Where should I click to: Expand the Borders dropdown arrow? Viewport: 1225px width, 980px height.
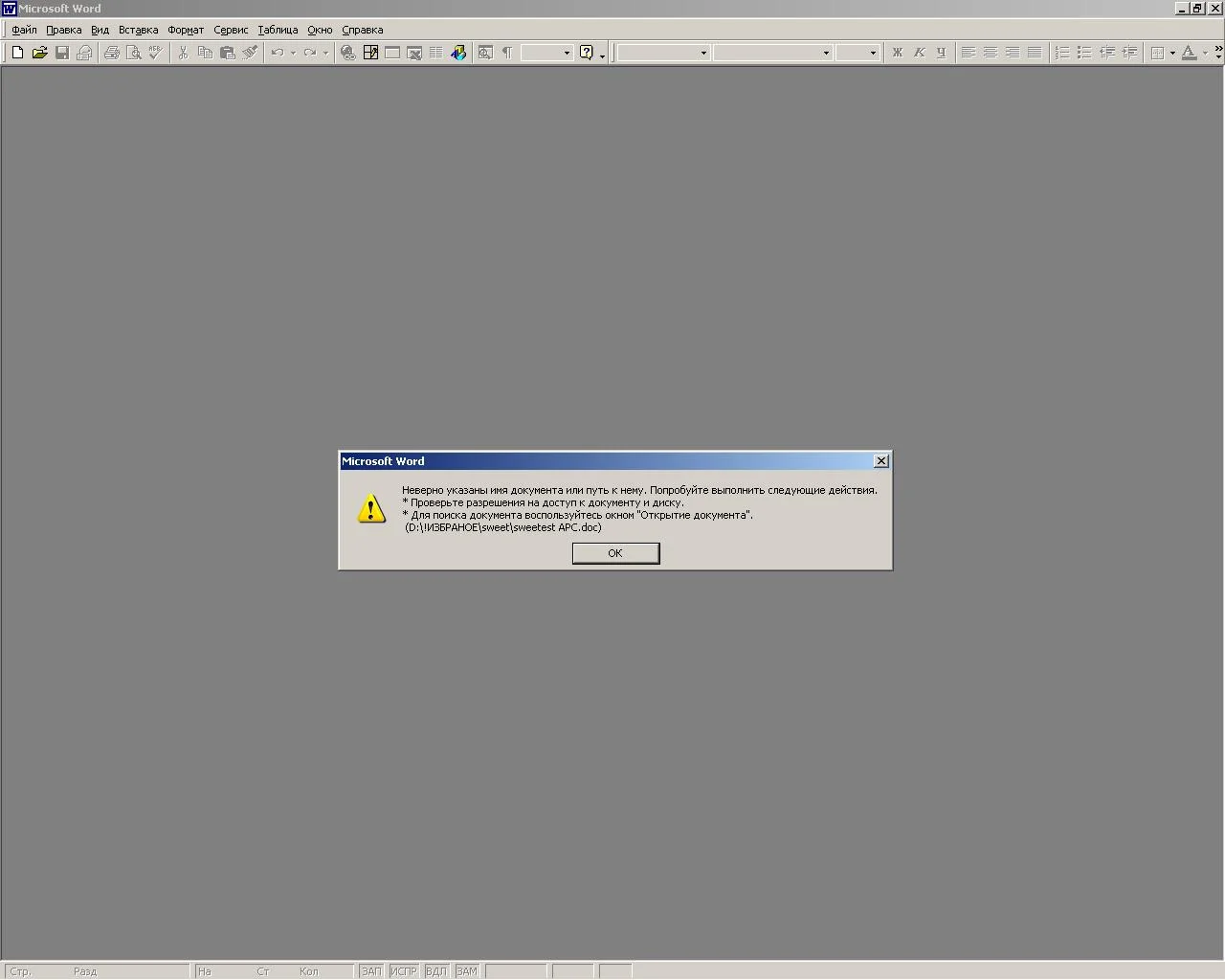1172,53
